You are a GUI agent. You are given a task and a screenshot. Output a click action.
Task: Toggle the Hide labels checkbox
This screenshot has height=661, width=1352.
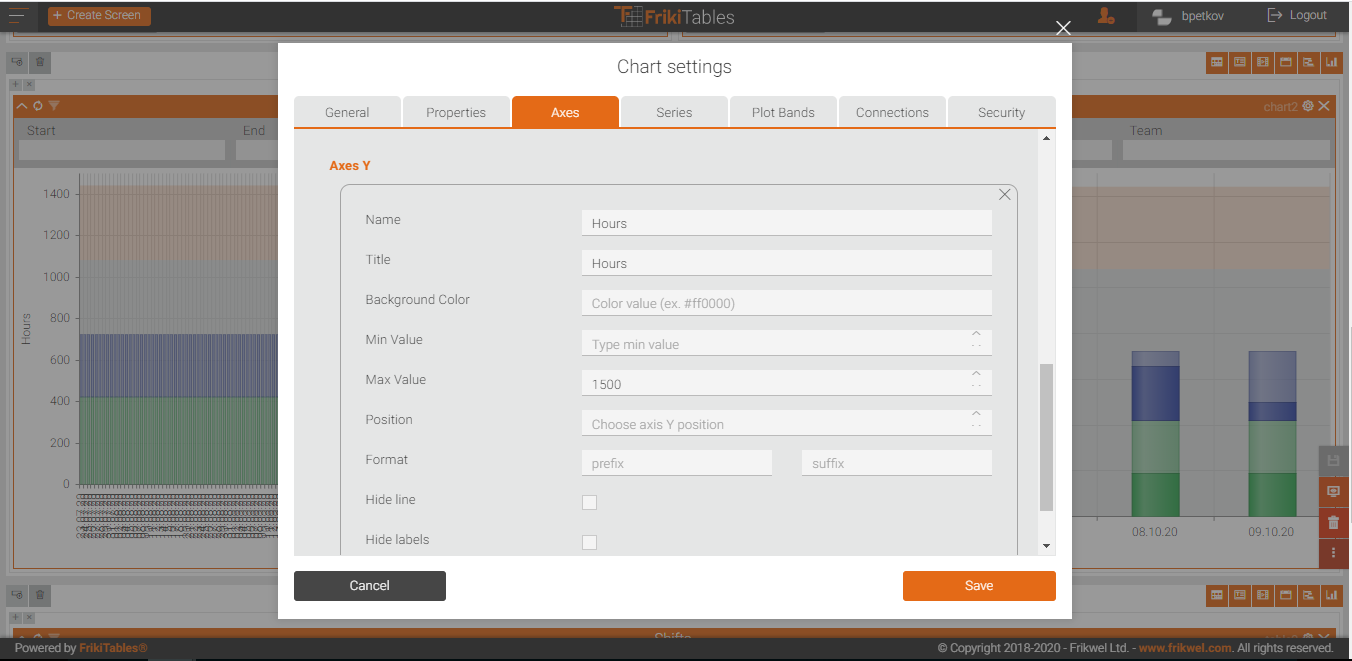pos(589,542)
